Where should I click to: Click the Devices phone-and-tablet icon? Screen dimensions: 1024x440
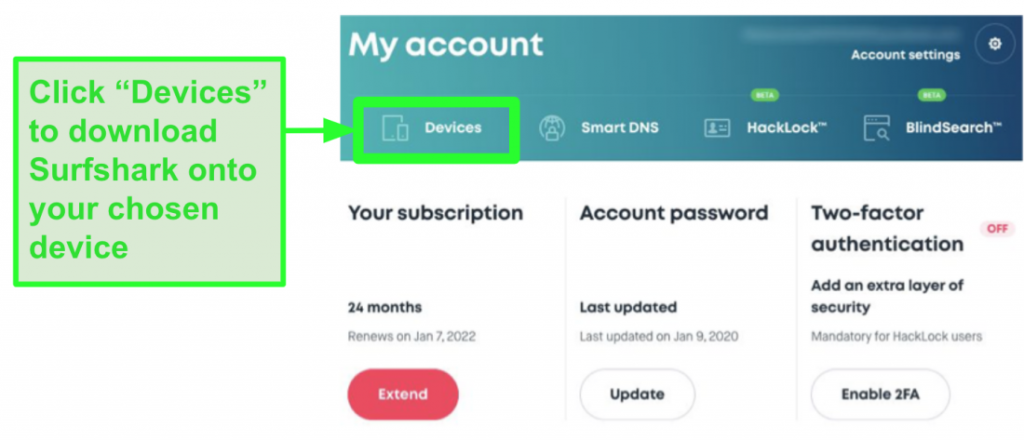click(395, 128)
